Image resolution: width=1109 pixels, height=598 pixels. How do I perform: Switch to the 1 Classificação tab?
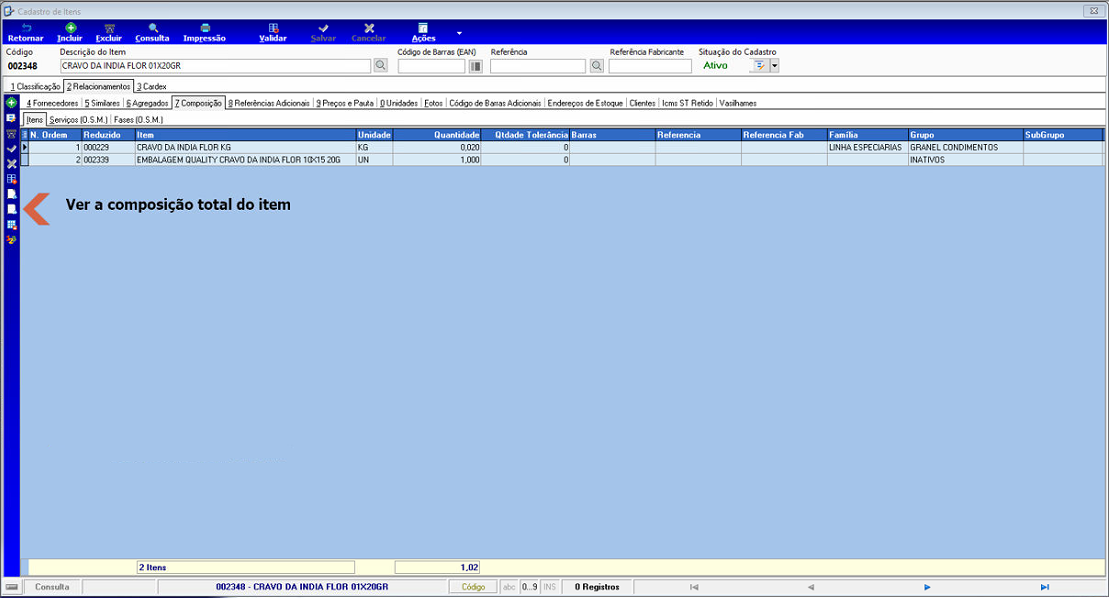tap(35, 86)
